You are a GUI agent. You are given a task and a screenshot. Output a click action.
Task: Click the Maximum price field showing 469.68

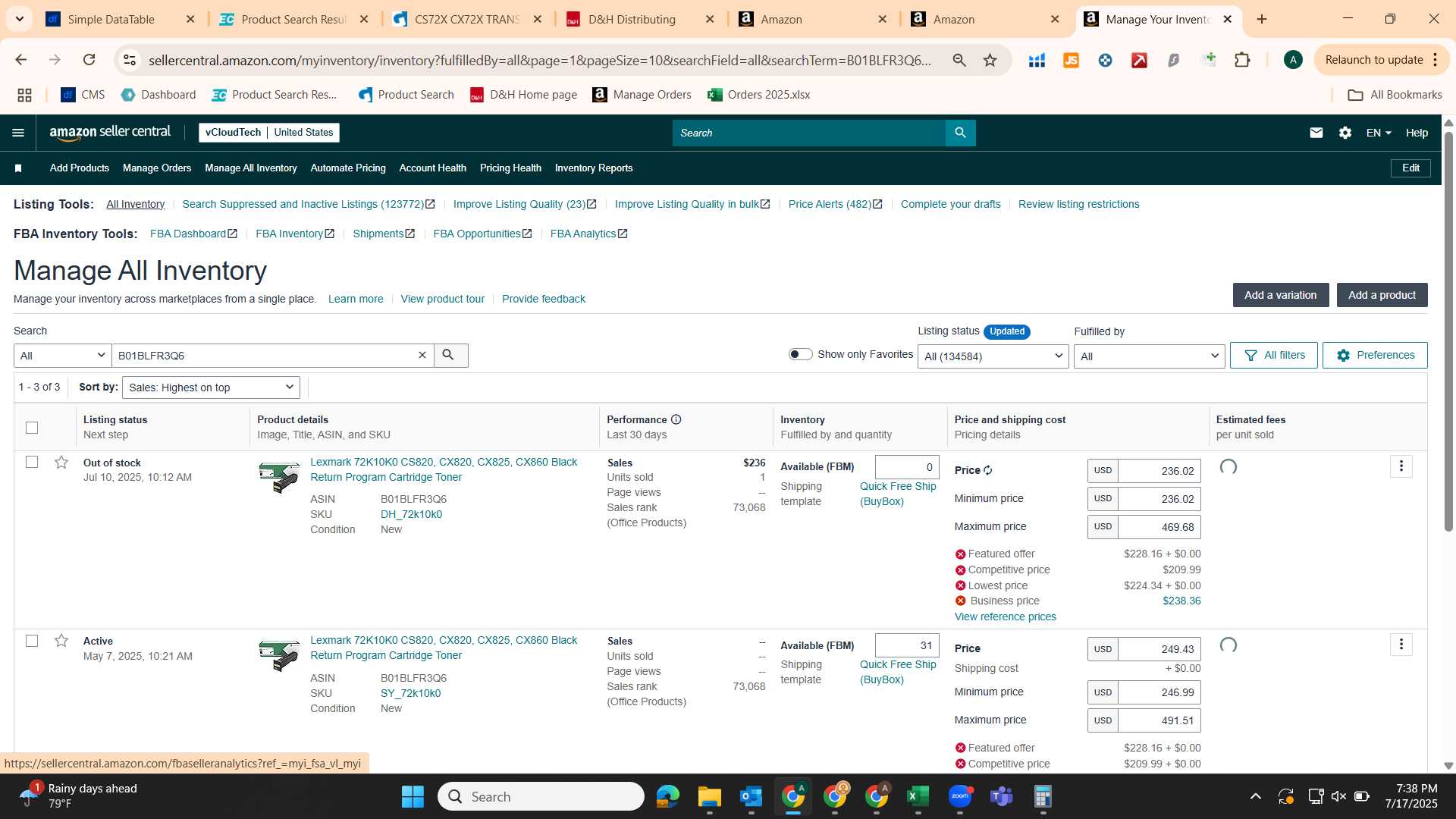tap(1159, 527)
